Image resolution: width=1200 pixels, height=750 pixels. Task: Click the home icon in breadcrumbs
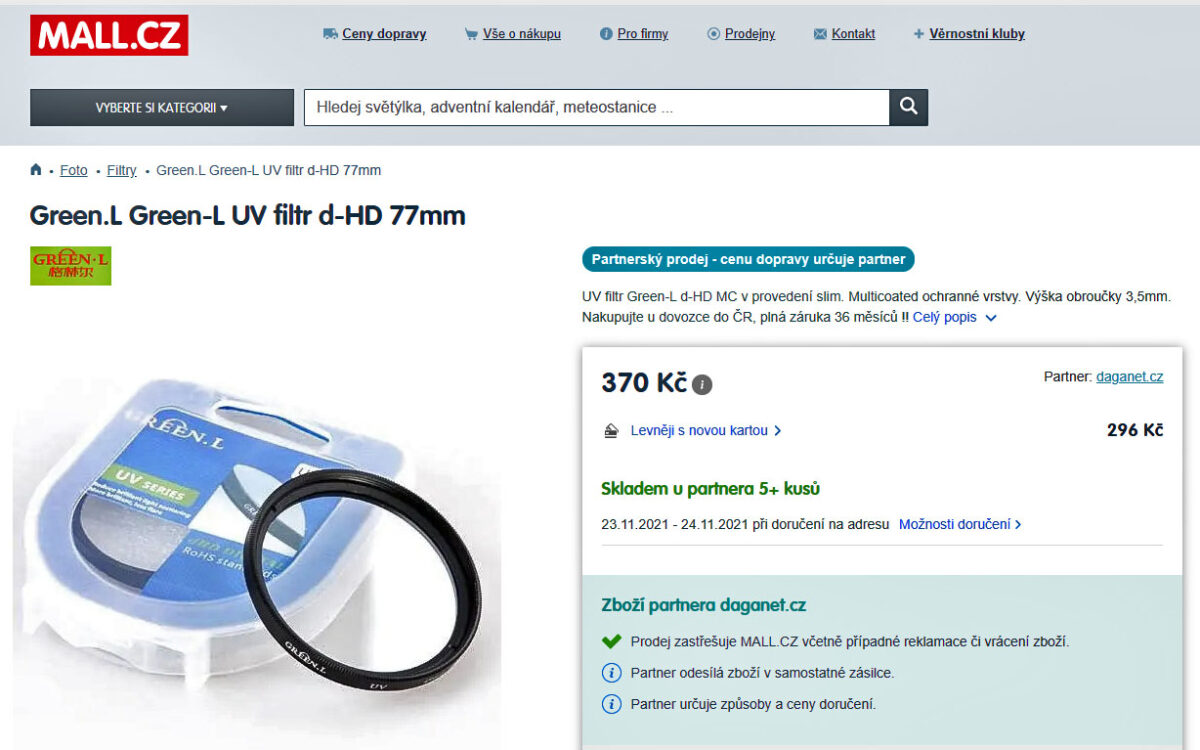click(x=36, y=170)
